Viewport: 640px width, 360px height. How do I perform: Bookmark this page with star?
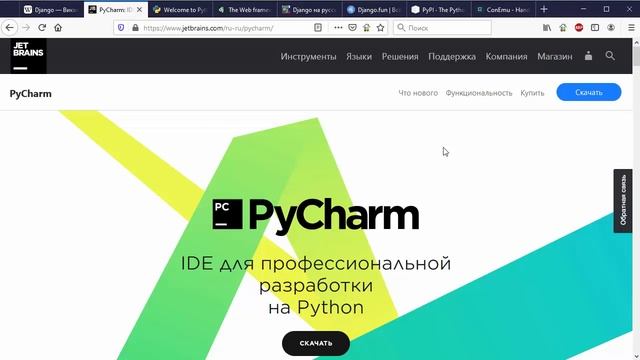click(x=380, y=28)
